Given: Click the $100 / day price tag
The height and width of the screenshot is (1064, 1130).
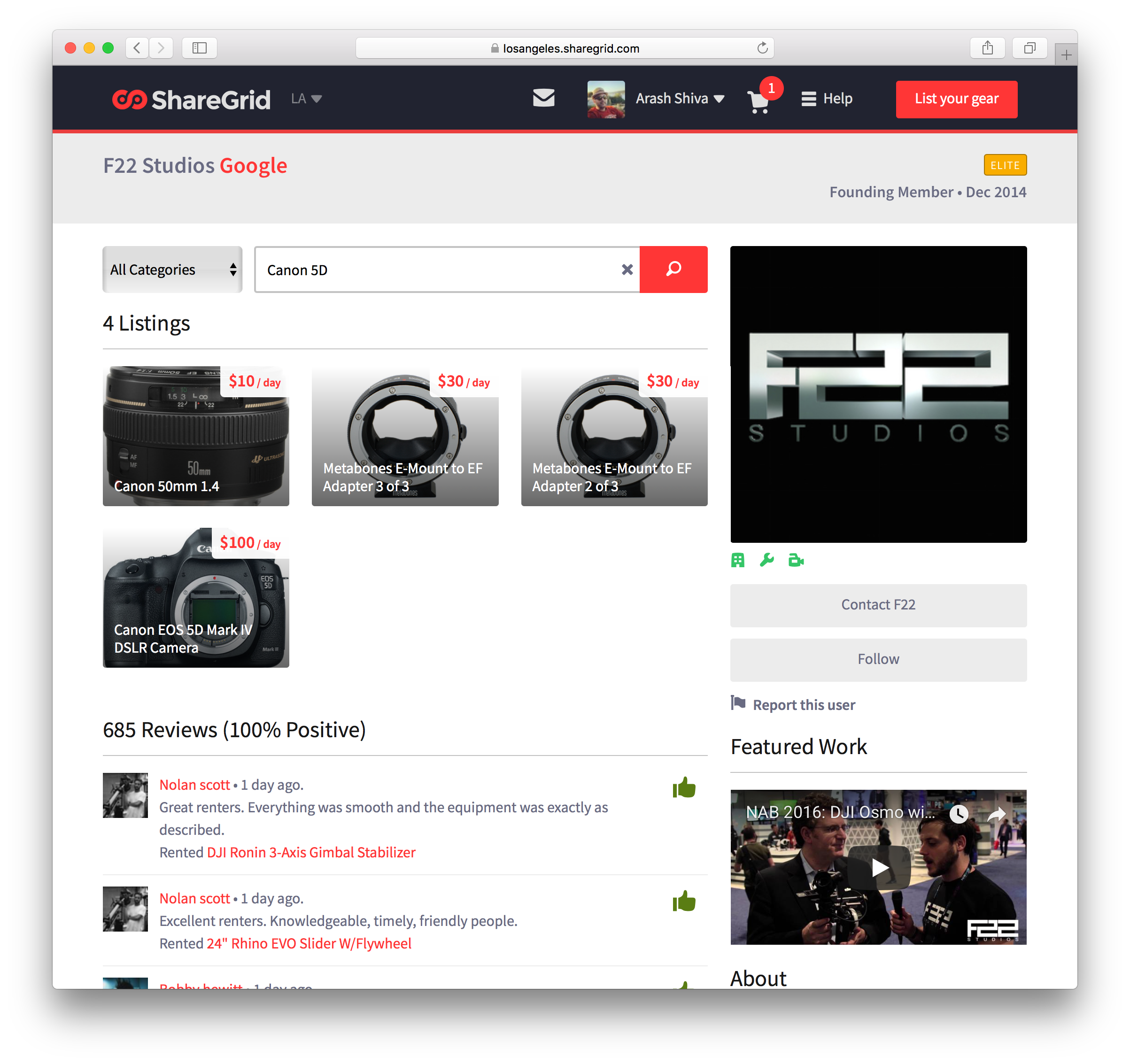Looking at the screenshot, I should [x=250, y=543].
